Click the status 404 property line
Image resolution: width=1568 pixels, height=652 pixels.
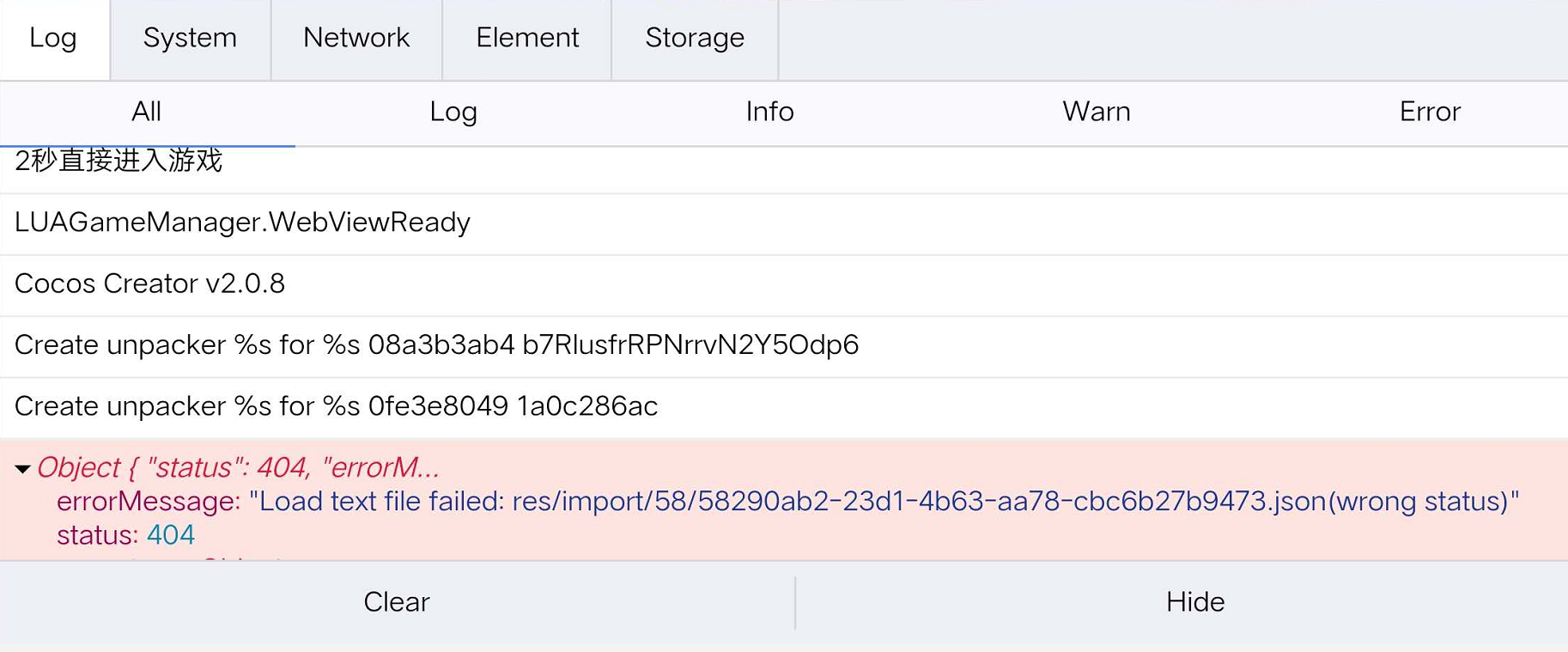pyautogui.click(x=126, y=536)
